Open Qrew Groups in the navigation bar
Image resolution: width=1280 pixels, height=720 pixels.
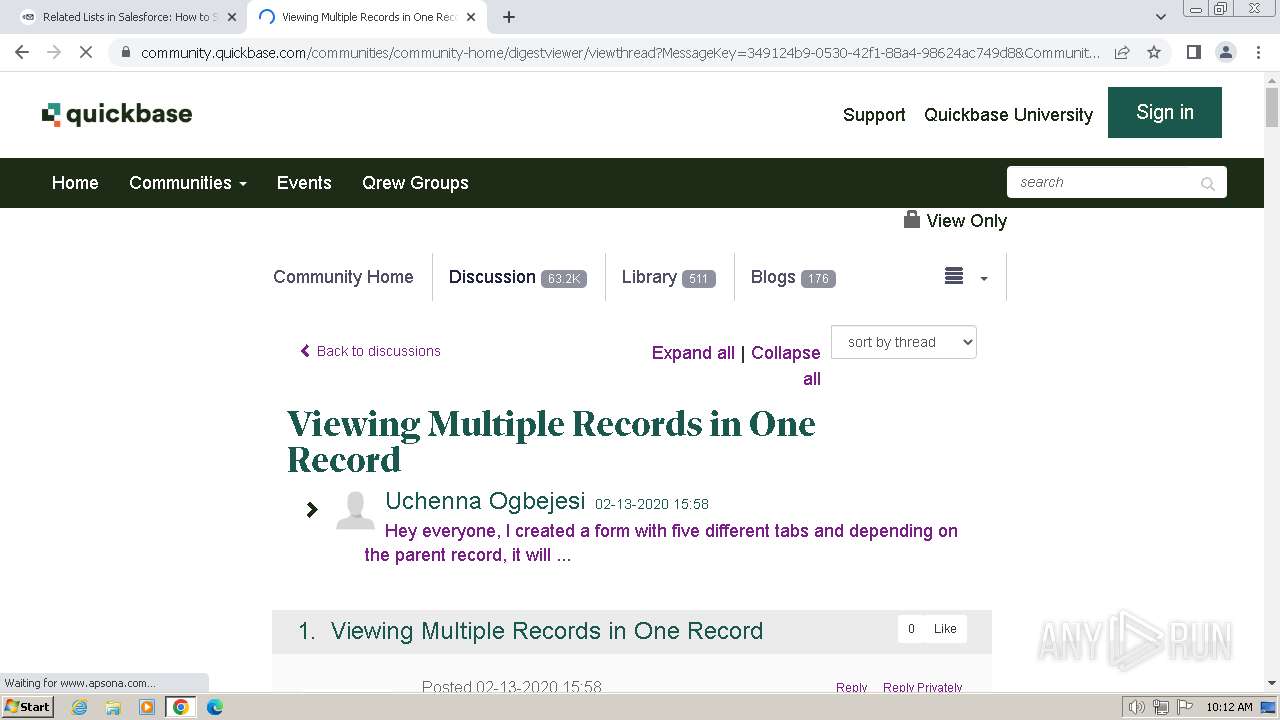(x=415, y=183)
